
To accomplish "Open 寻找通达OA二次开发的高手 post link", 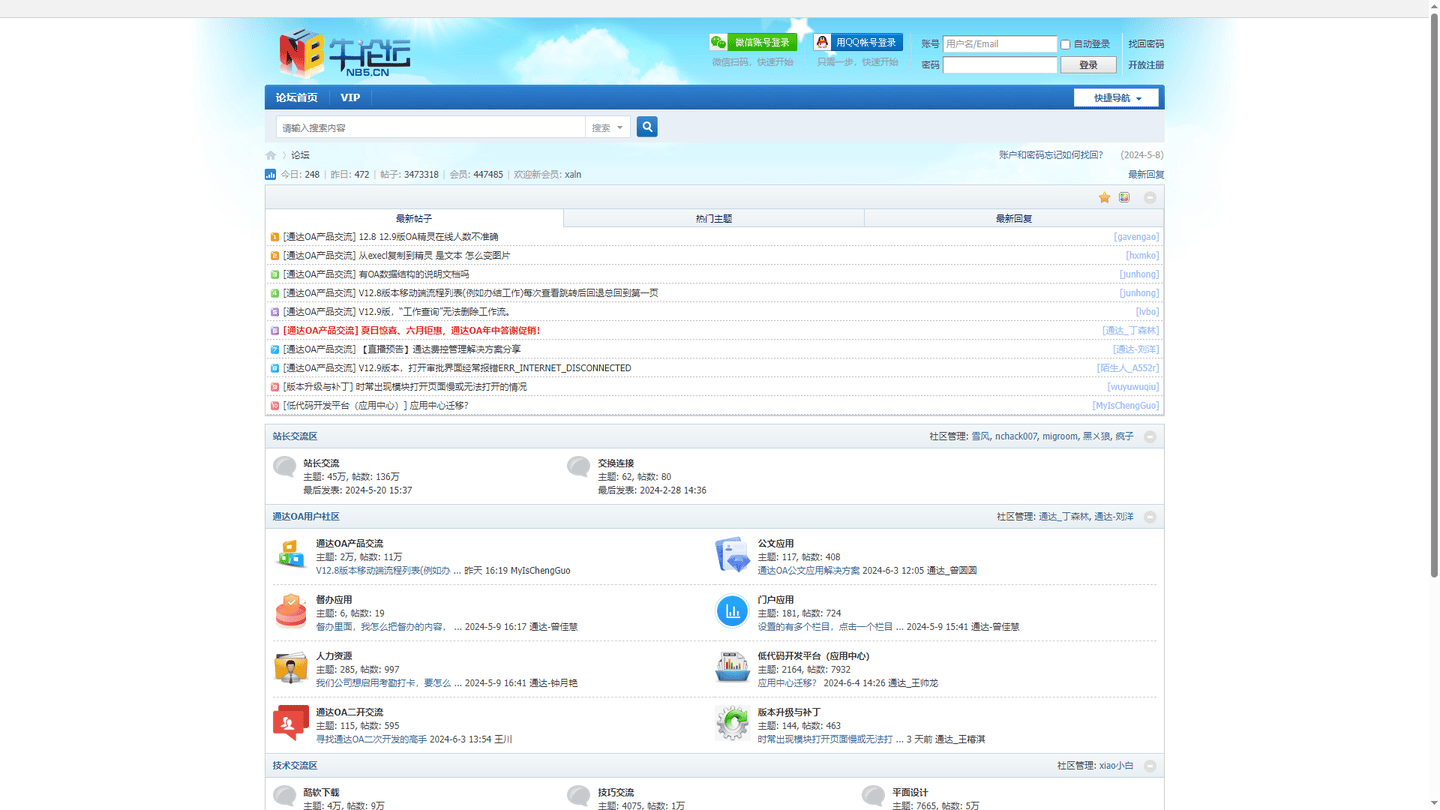I will point(371,739).
